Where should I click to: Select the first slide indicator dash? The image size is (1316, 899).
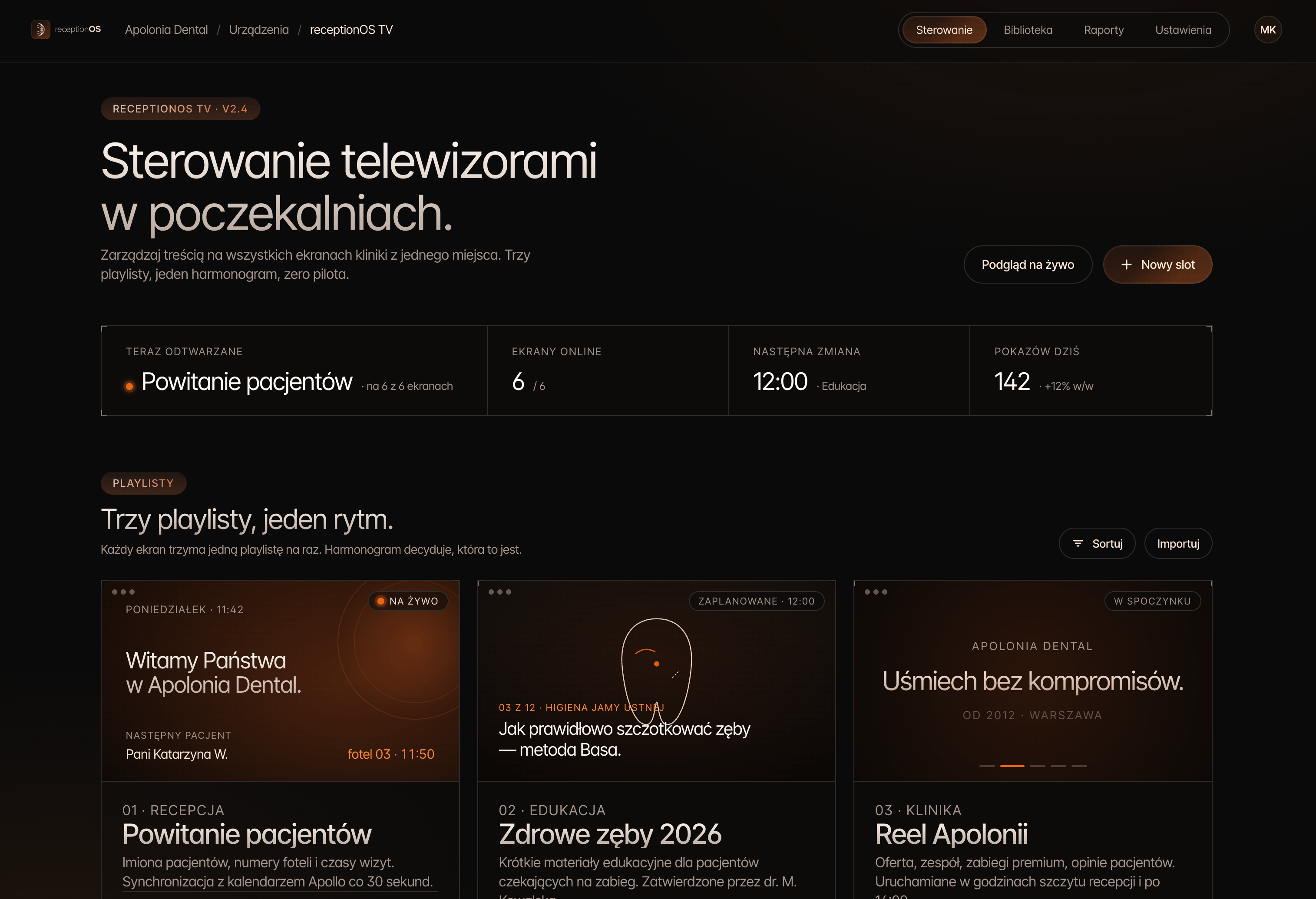[x=987, y=766]
